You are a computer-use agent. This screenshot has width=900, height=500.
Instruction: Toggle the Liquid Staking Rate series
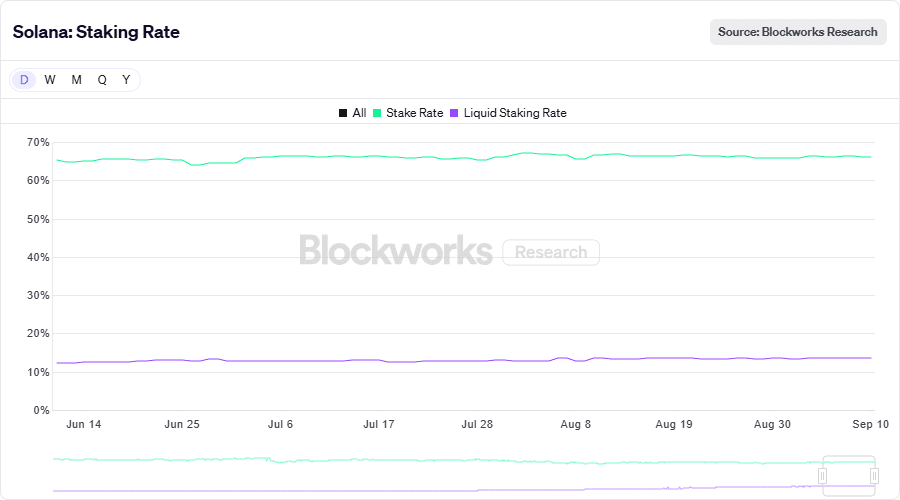[x=509, y=113]
